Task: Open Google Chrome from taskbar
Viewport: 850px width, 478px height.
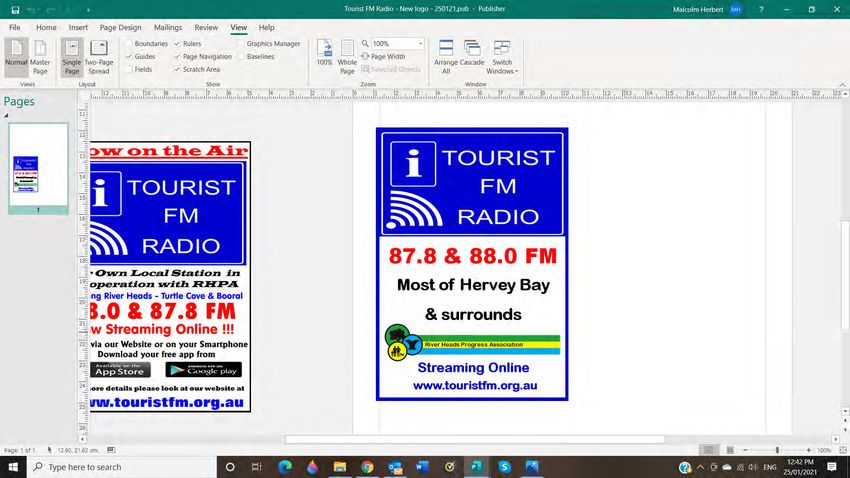Action: coord(367,467)
